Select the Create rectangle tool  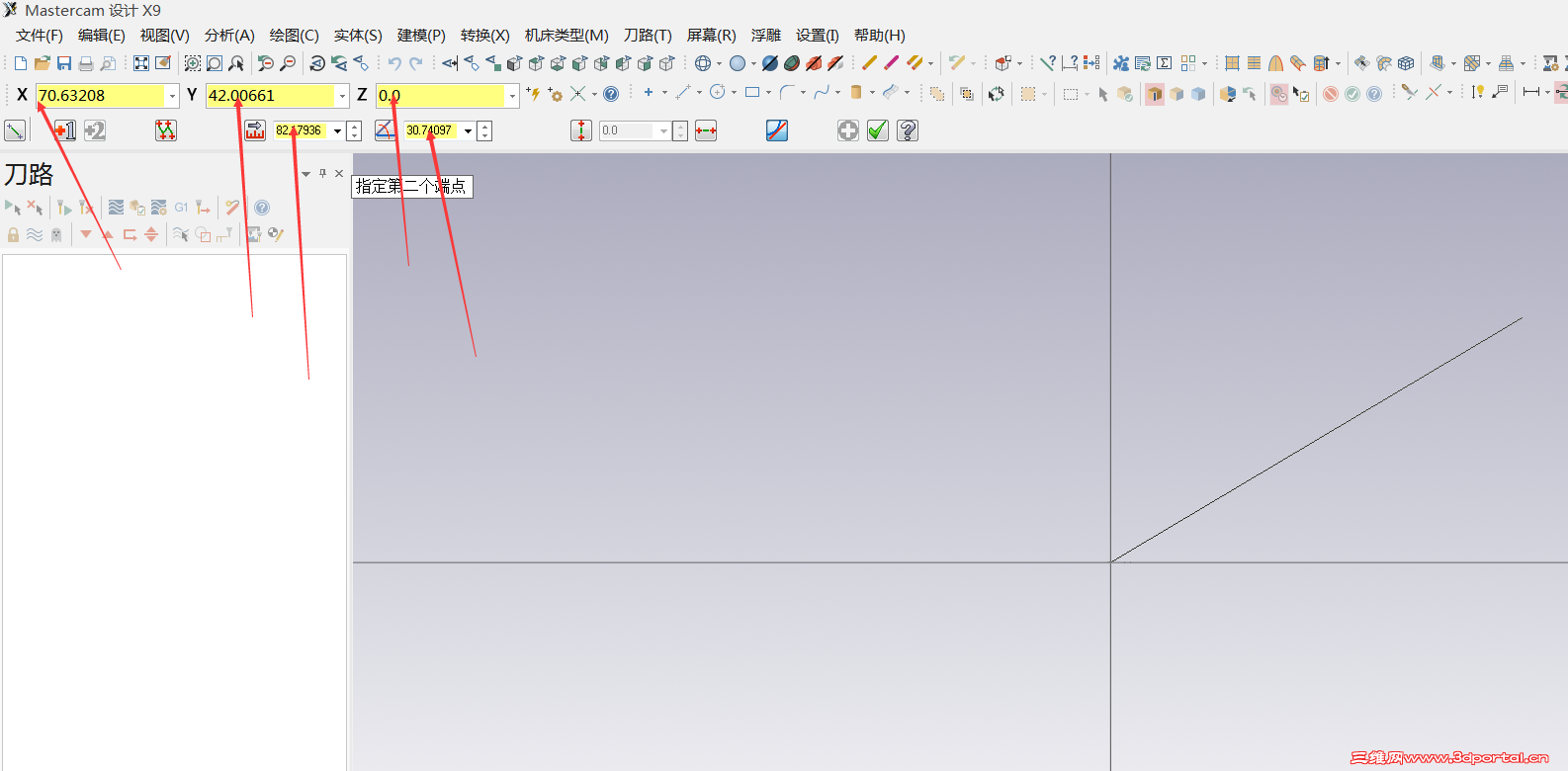[752, 93]
